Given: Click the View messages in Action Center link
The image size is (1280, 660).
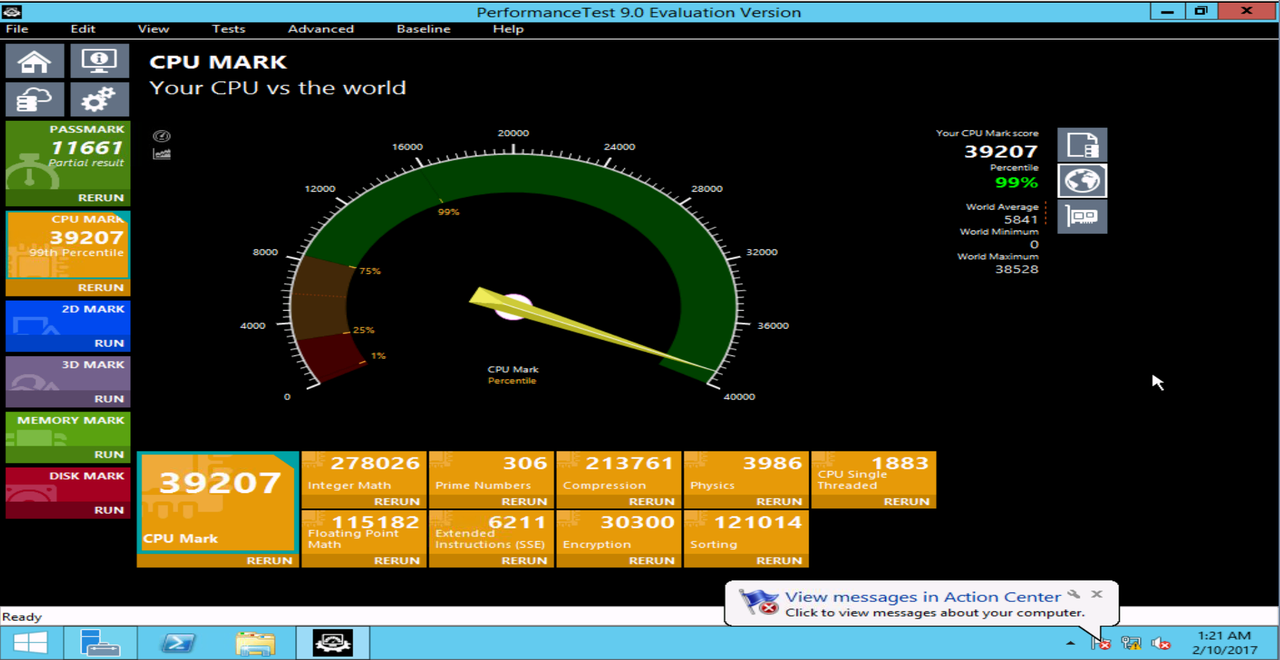Looking at the screenshot, I should click(x=922, y=597).
